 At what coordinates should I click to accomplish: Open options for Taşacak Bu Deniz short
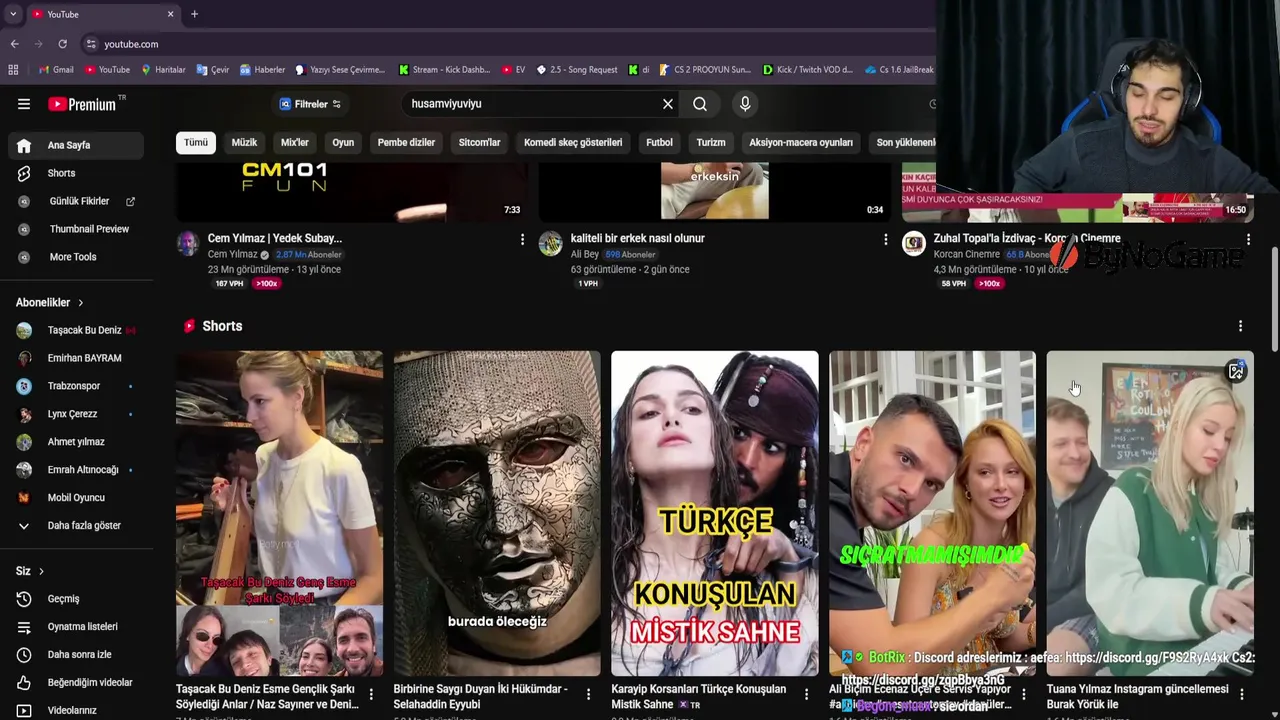(371, 694)
